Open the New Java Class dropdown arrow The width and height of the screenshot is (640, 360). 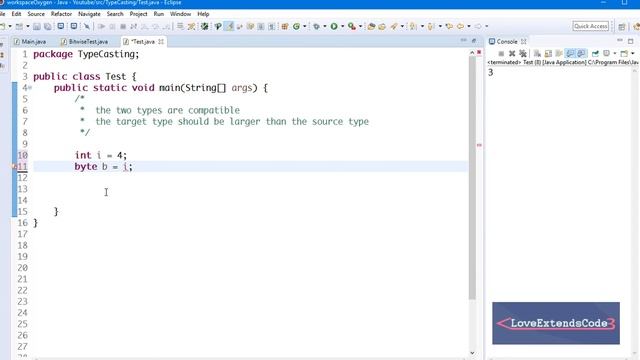pyautogui.click(x=304, y=27)
